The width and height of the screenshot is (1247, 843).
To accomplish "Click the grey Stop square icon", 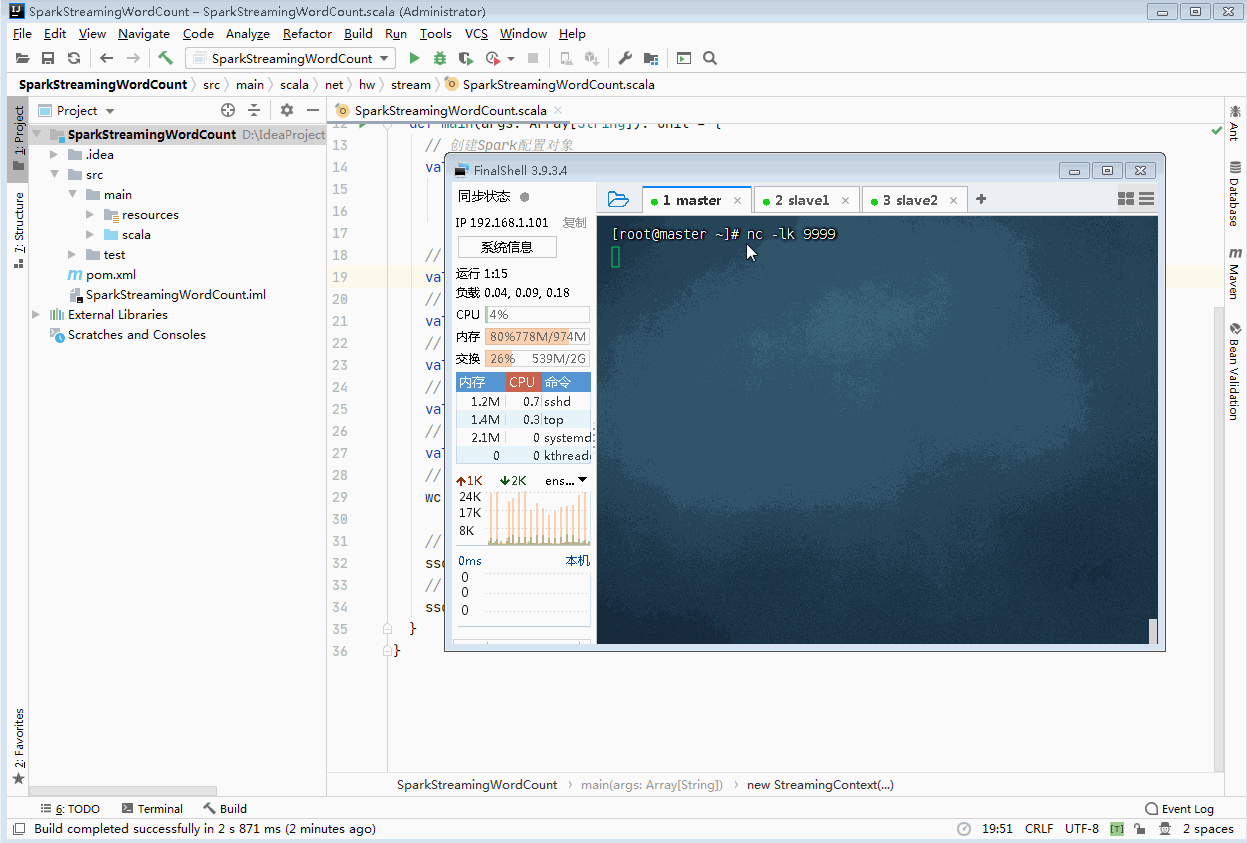I will click(533, 59).
